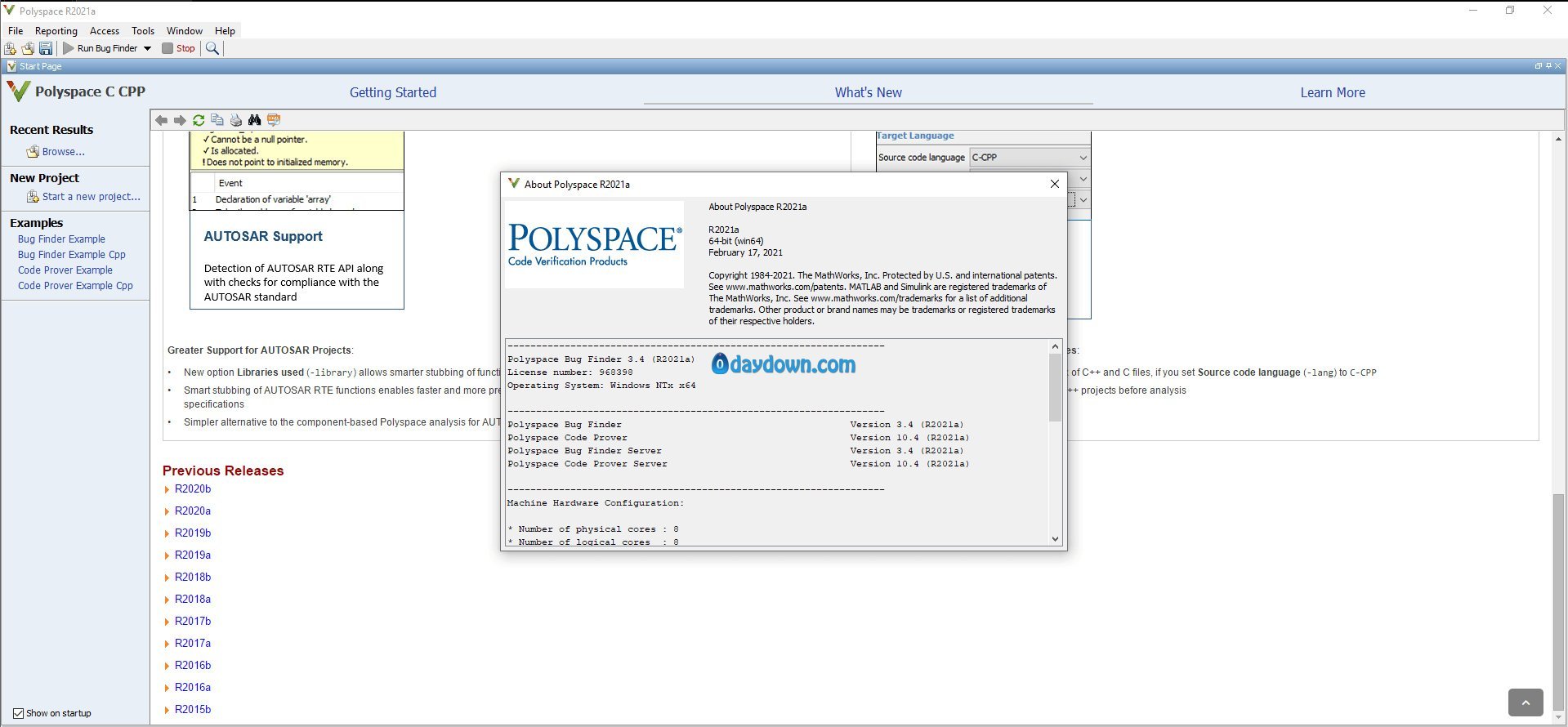This screenshot has height=727, width=1568.
Task: Click the Start Page panel float icon
Action: tap(1538, 66)
